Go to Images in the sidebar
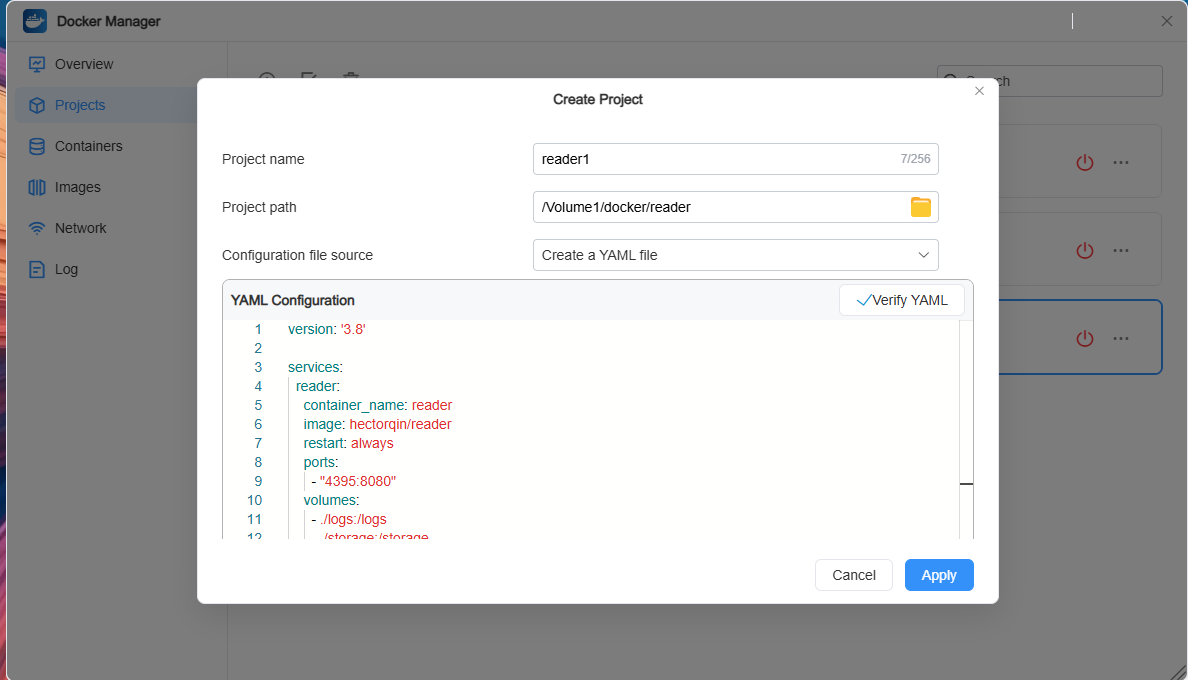Image resolution: width=1188 pixels, height=680 pixels. click(x=77, y=187)
